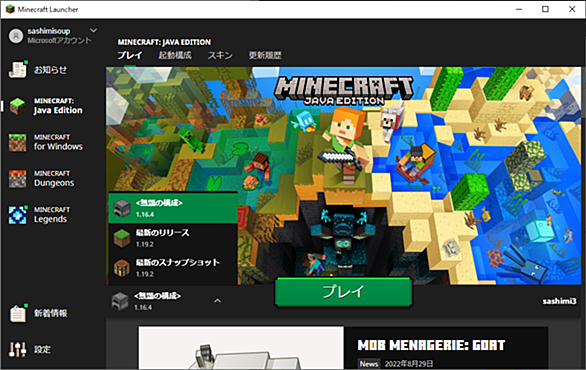
Task: Click furnace icon of 1.16.4 list entry
Action: tap(122, 208)
